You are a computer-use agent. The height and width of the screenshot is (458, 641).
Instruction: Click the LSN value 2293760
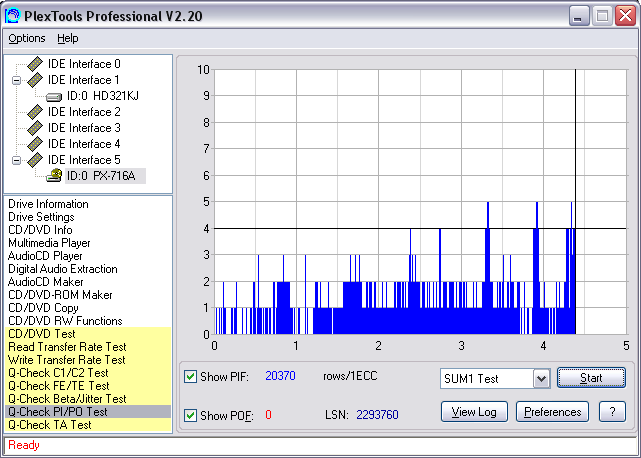(x=377, y=415)
